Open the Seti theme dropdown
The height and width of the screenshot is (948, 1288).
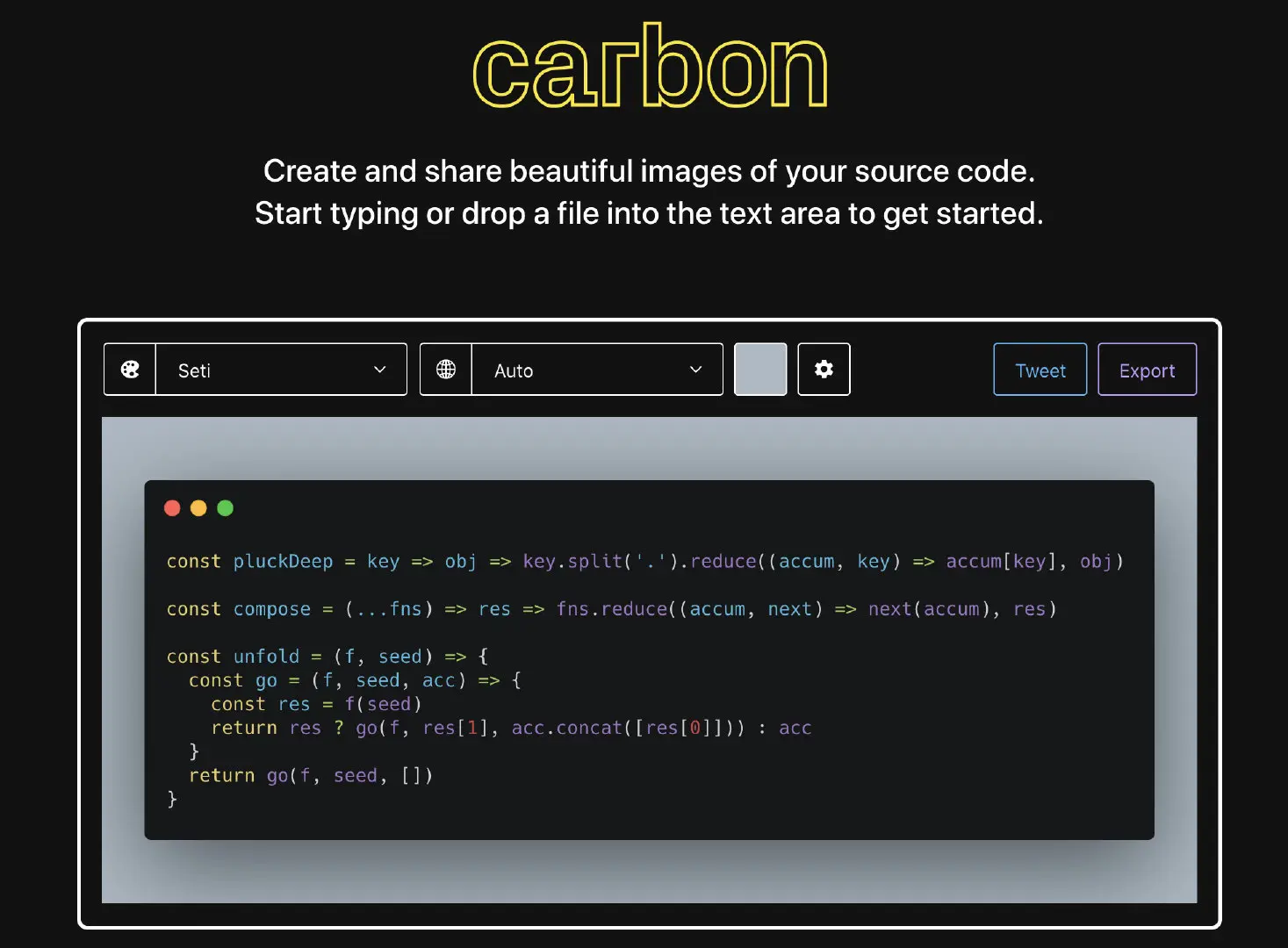[x=281, y=370]
